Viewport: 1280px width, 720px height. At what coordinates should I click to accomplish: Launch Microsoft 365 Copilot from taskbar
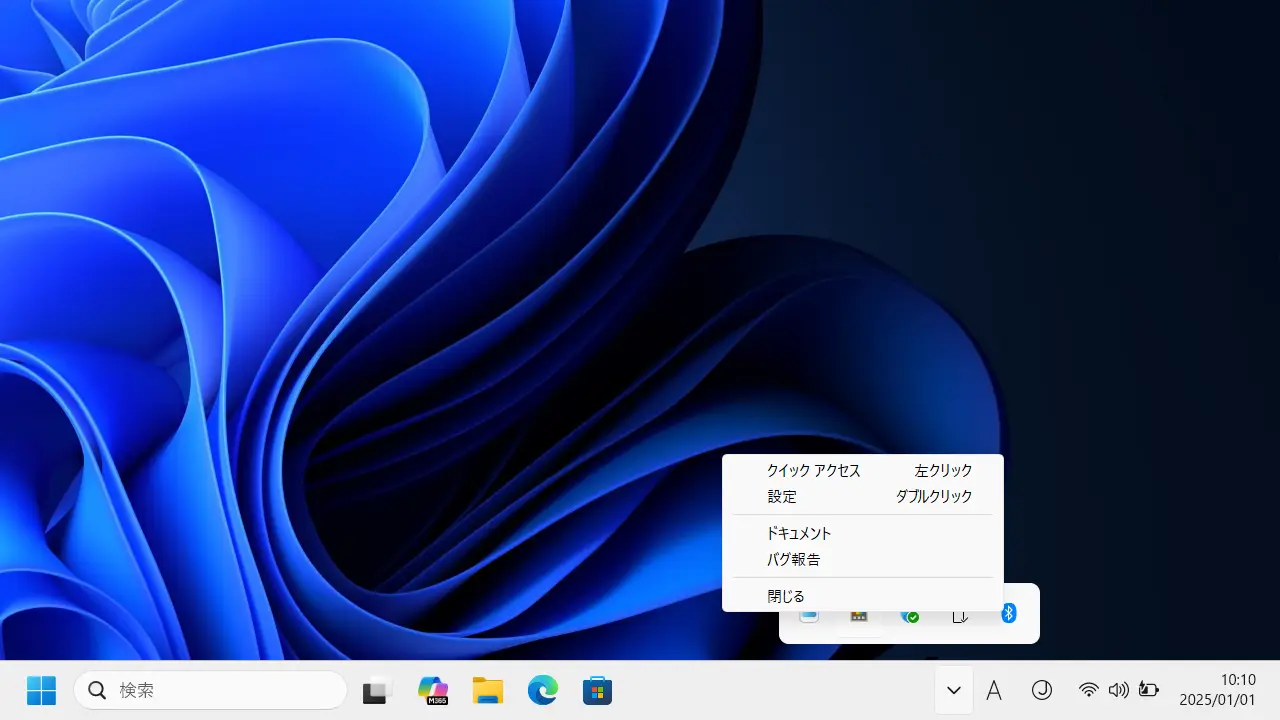[433, 690]
